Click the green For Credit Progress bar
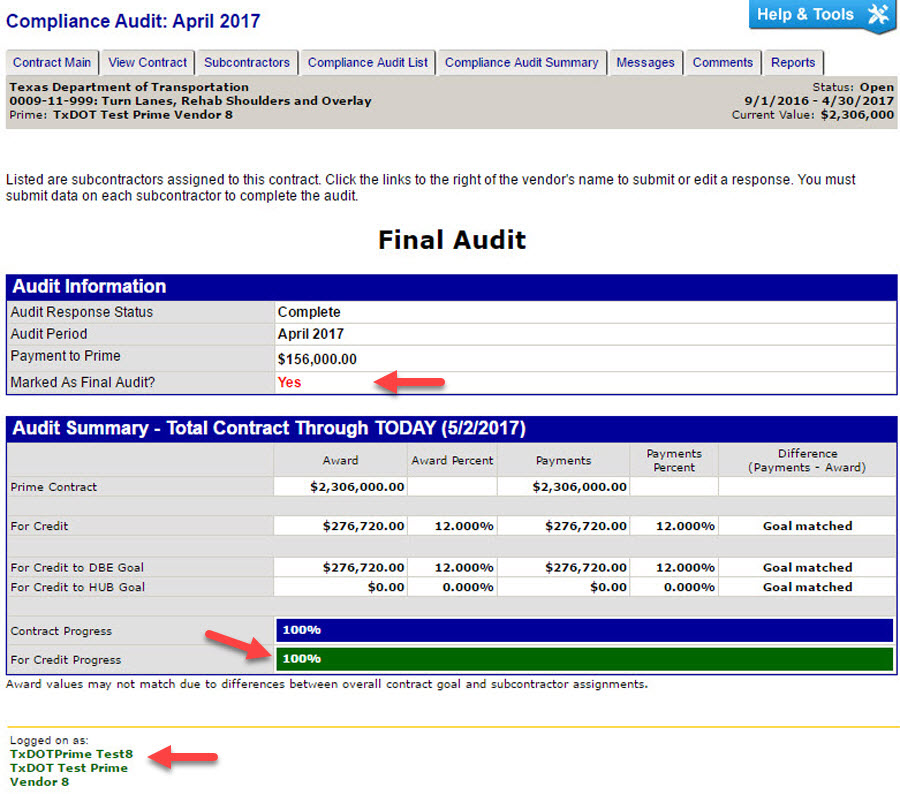 [x=584, y=659]
